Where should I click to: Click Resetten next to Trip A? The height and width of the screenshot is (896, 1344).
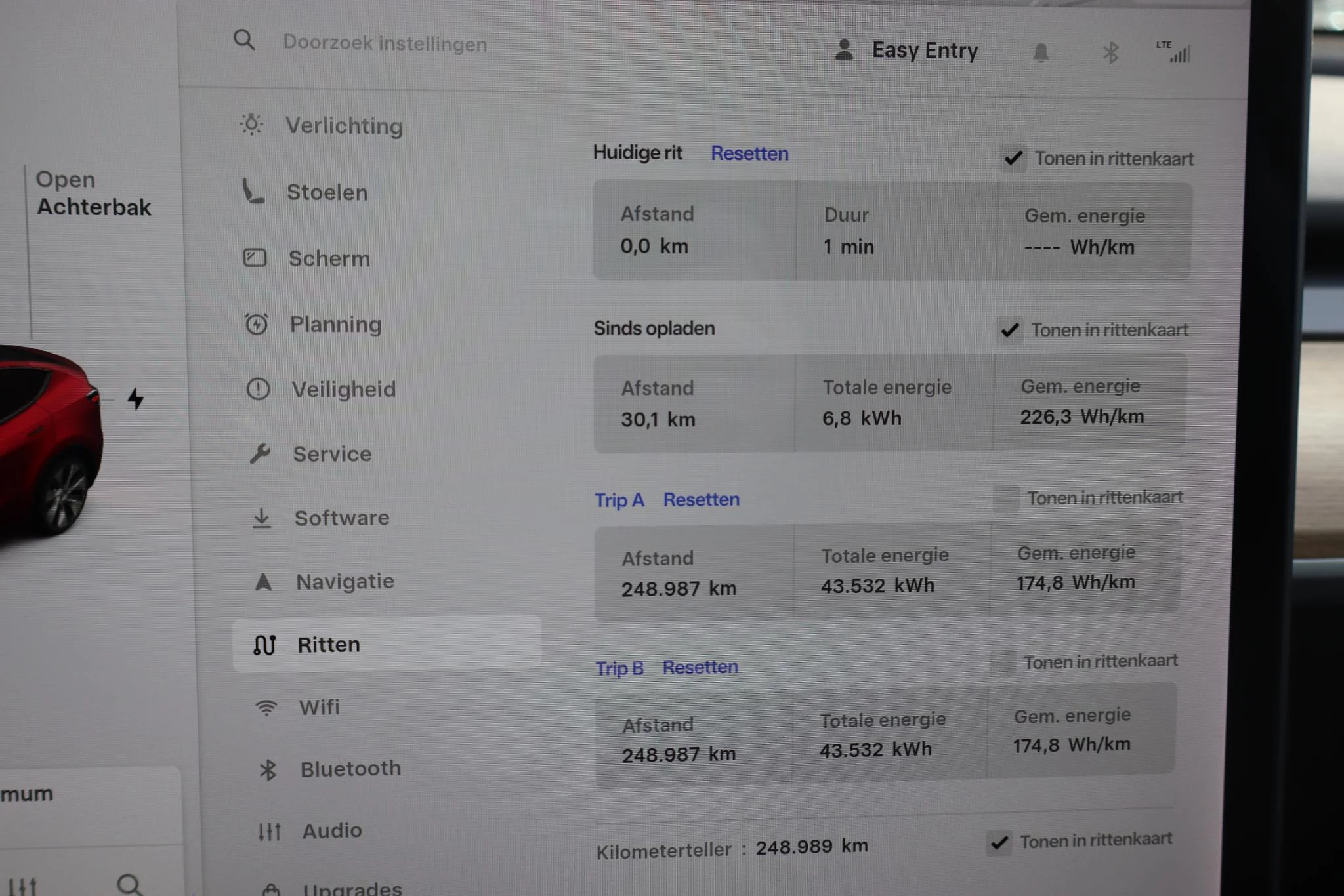coord(701,500)
